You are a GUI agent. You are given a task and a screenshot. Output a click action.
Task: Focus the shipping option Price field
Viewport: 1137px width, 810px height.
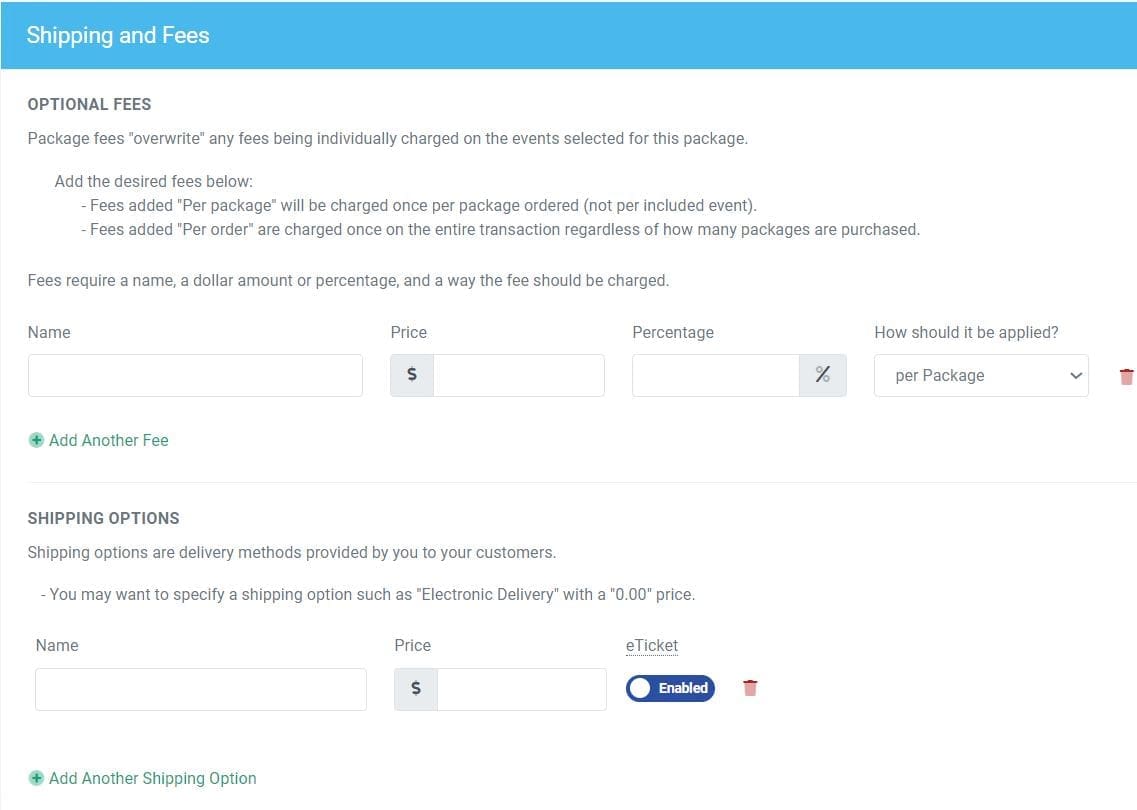(521, 689)
